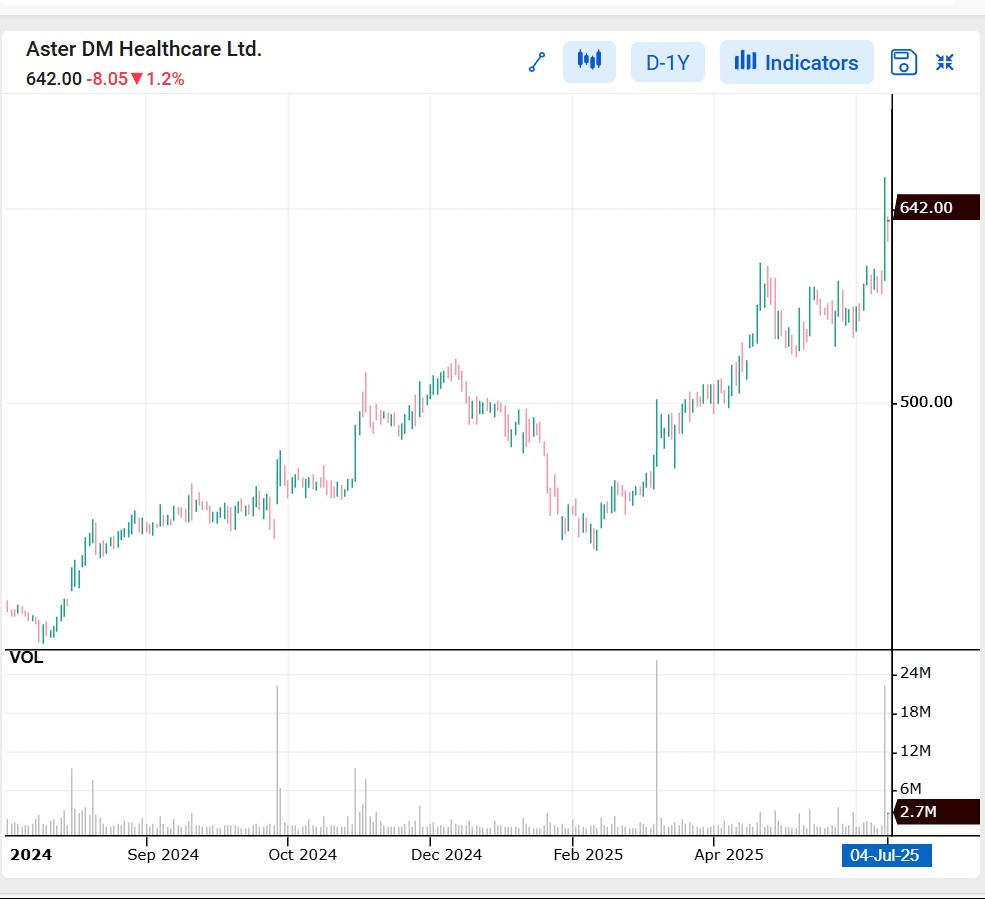Click the 12M volume axis label
This screenshot has height=899, width=985.
pyautogui.click(x=915, y=751)
